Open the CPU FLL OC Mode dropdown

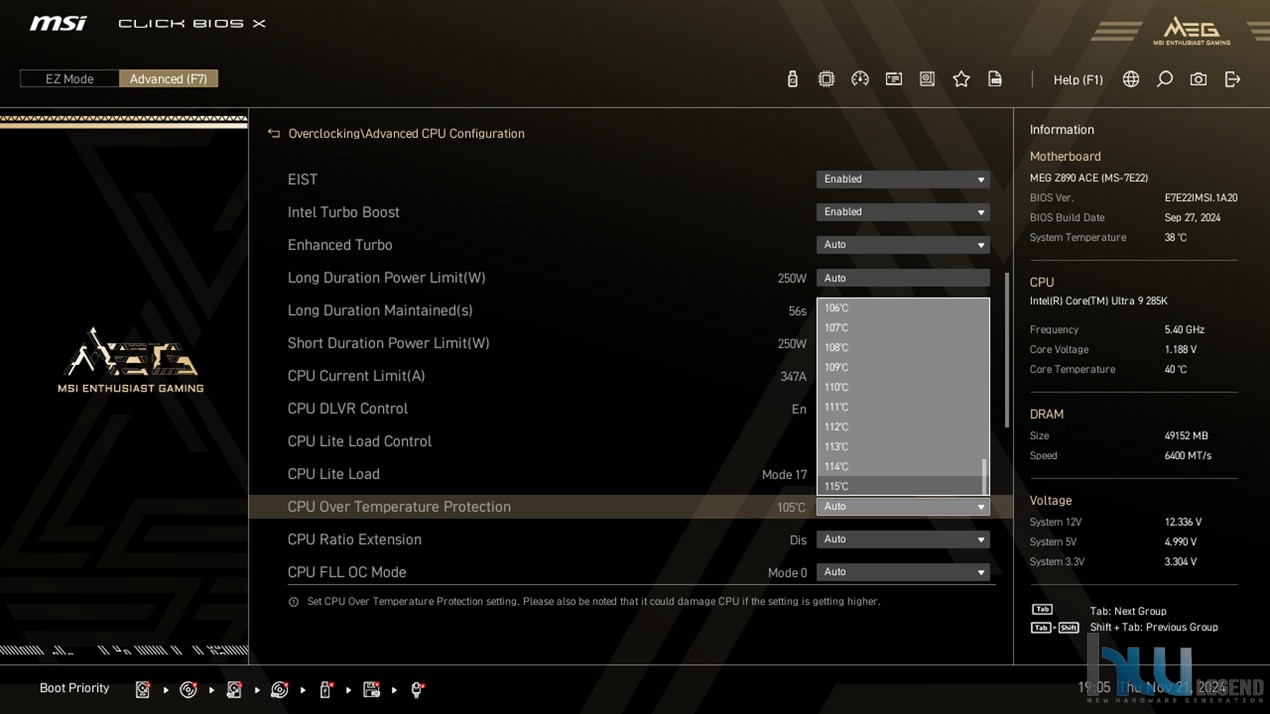(x=903, y=572)
